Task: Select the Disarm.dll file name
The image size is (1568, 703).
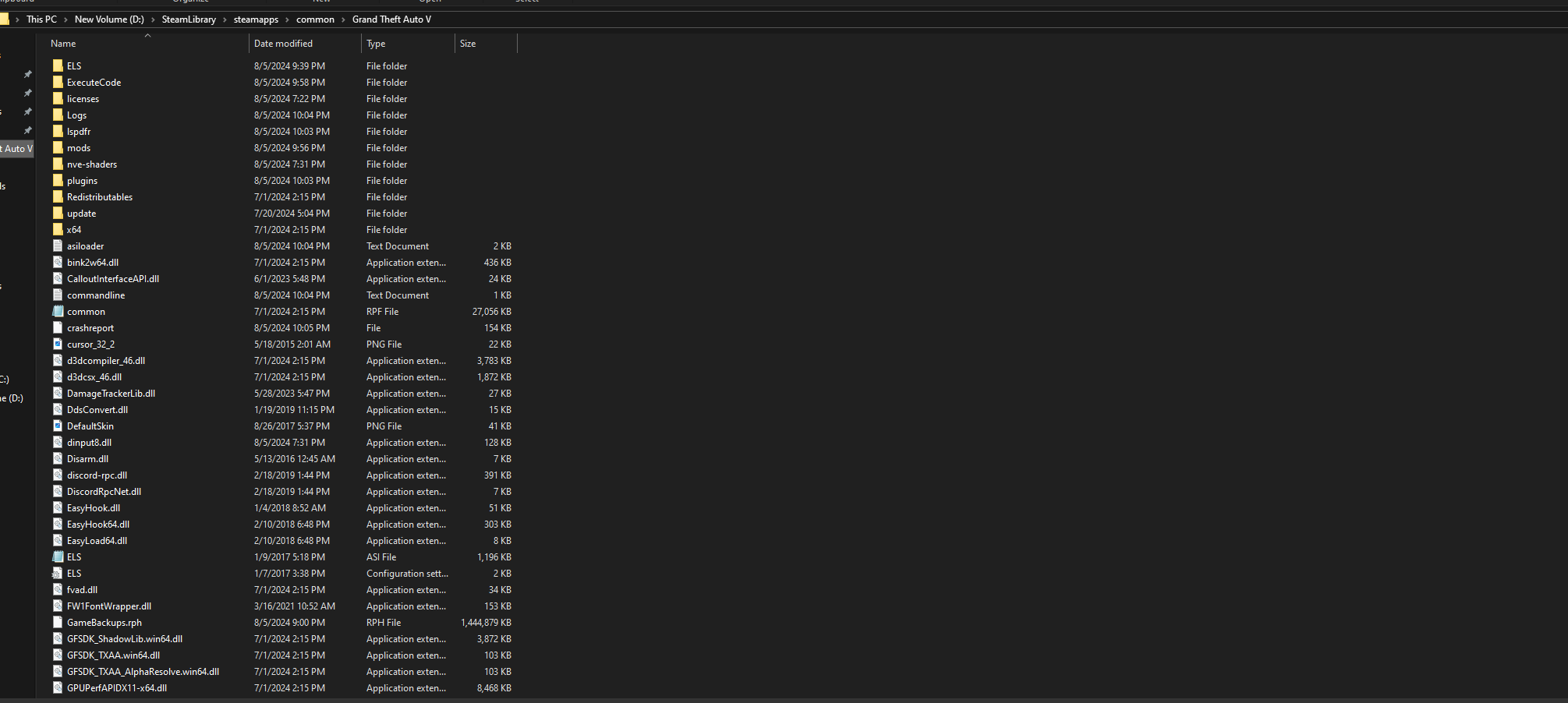Action: (87, 458)
